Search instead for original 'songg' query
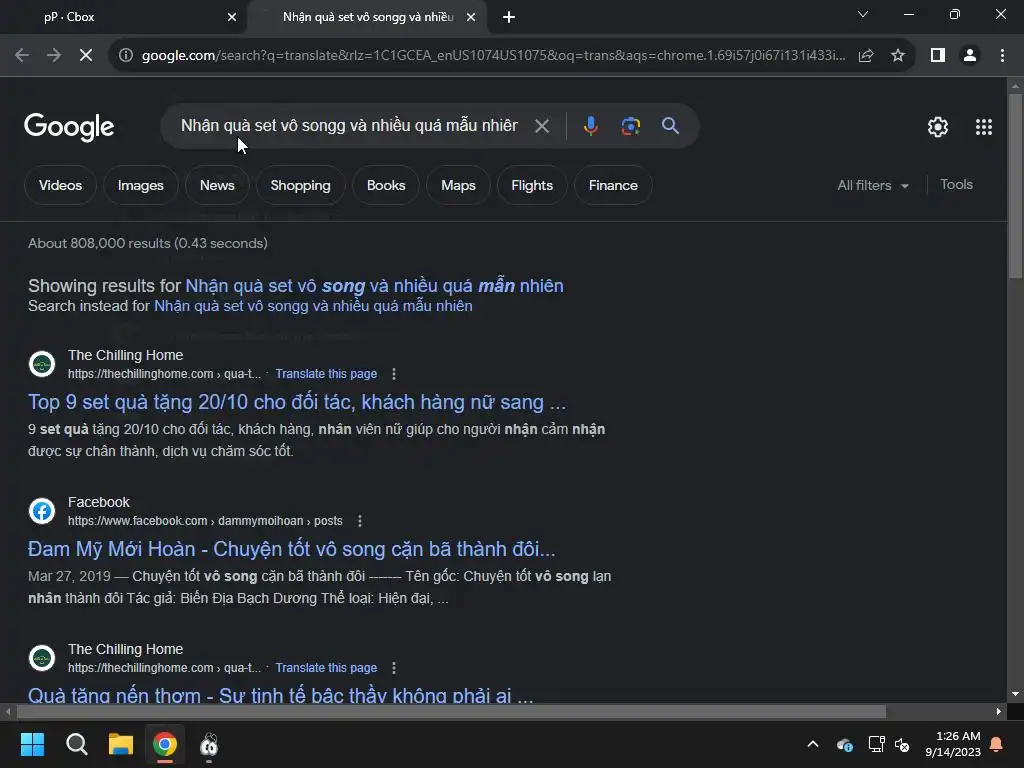Image resolution: width=1024 pixels, height=768 pixels. pyautogui.click(x=313, y=306)
